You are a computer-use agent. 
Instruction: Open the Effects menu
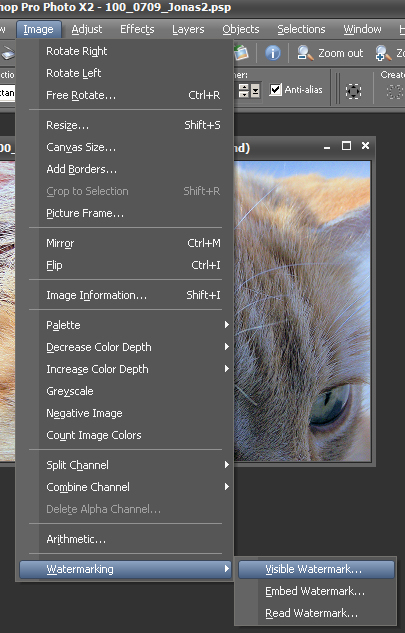tap(137, 29)
